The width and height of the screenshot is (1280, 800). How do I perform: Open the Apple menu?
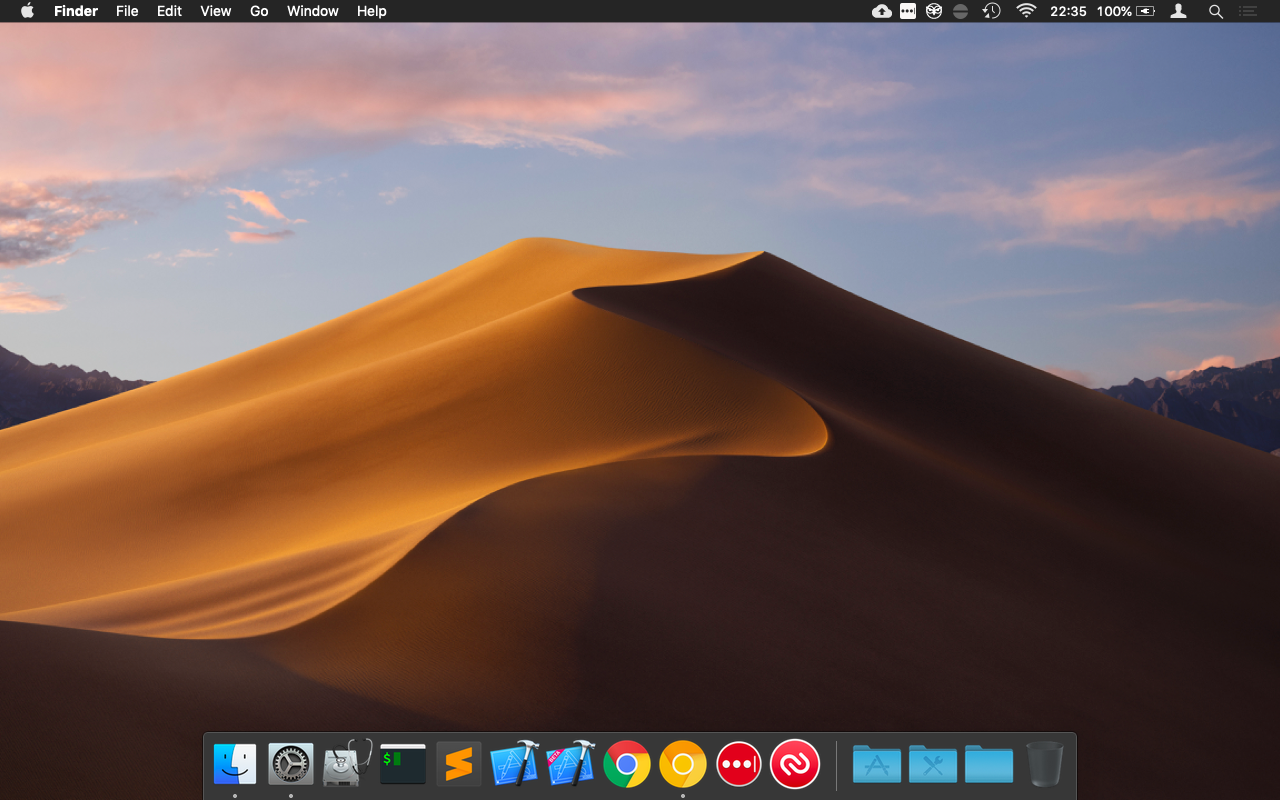point(27,11)
